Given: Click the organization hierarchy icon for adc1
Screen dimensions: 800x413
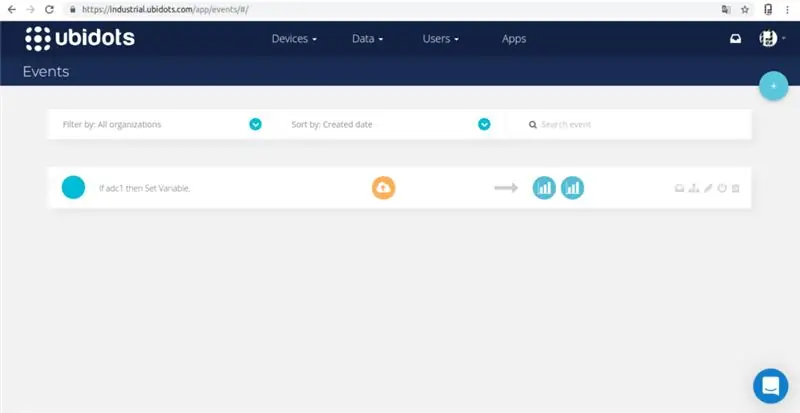Looking at the screenshot, I should point(693,188).
